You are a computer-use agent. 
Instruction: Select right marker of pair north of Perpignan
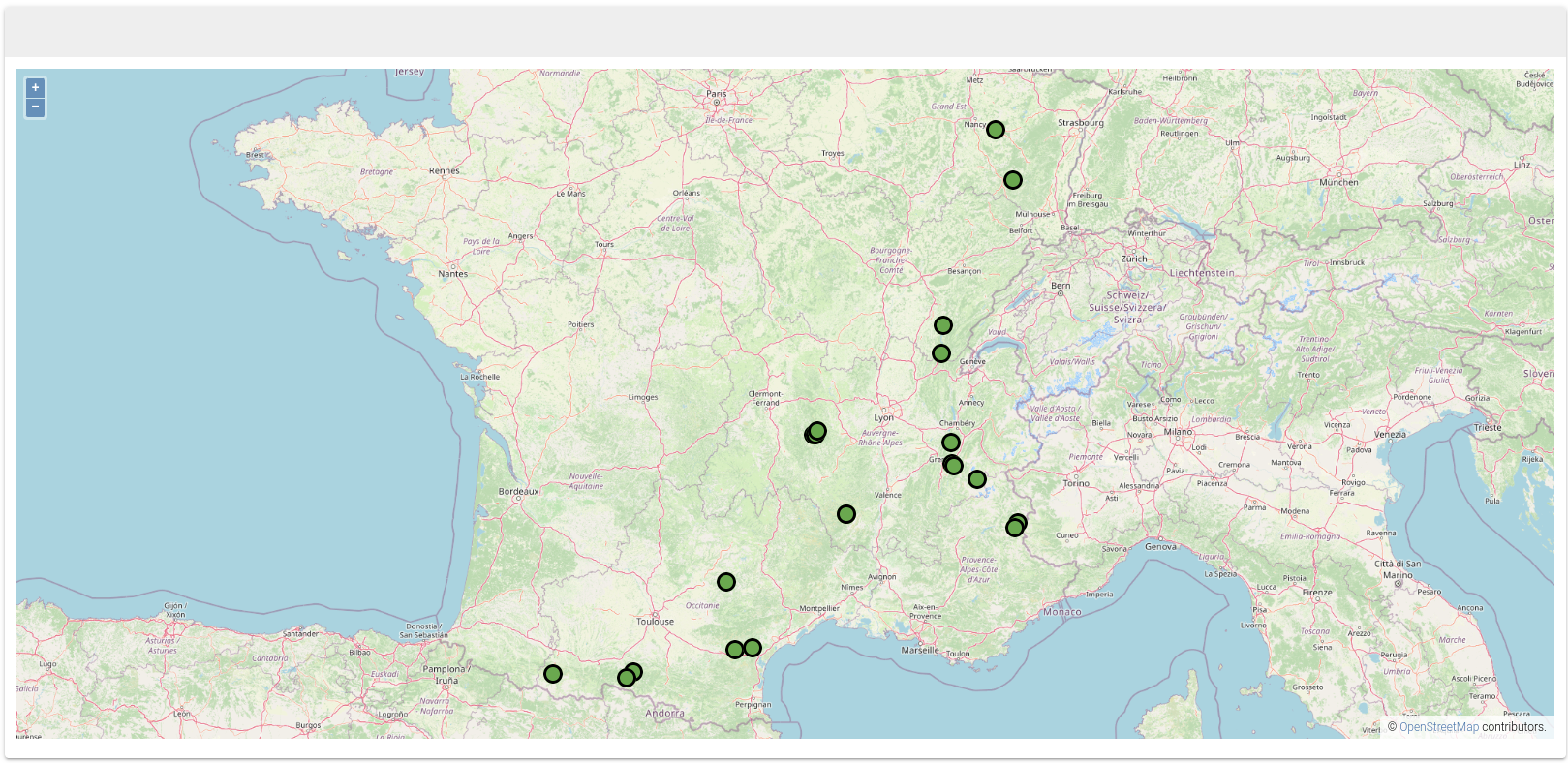(x=753, y=648)
